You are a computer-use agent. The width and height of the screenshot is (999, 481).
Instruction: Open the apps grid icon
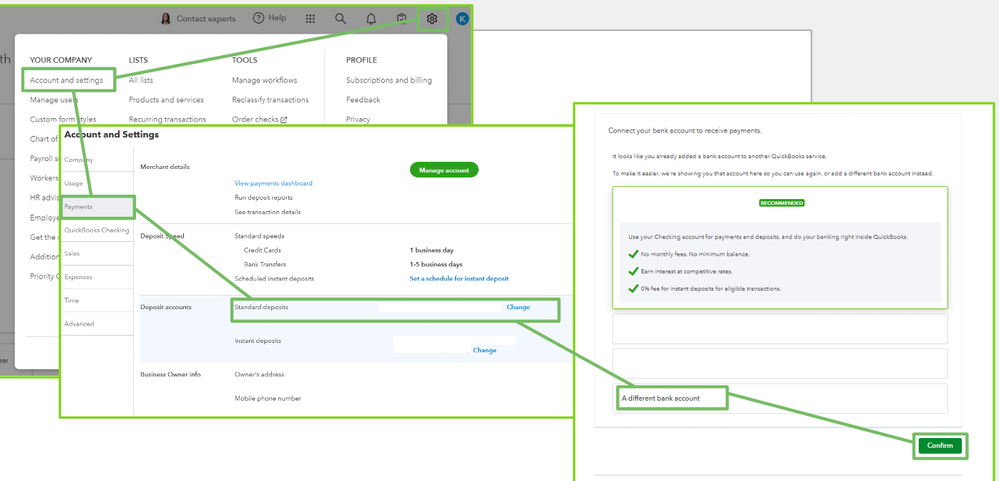point(310,19)
